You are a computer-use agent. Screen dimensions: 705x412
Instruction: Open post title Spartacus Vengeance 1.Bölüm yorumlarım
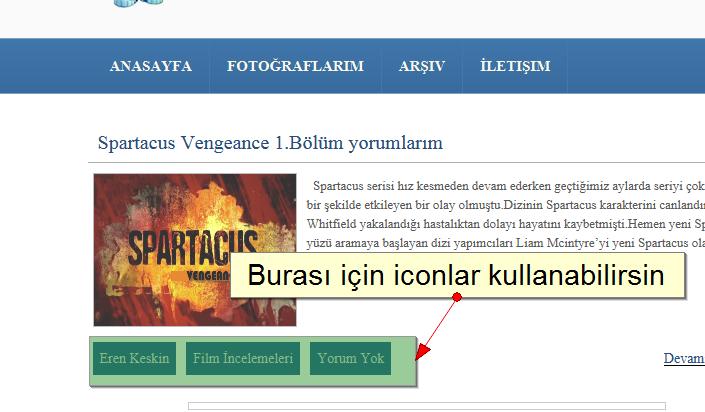coord(270,143)
